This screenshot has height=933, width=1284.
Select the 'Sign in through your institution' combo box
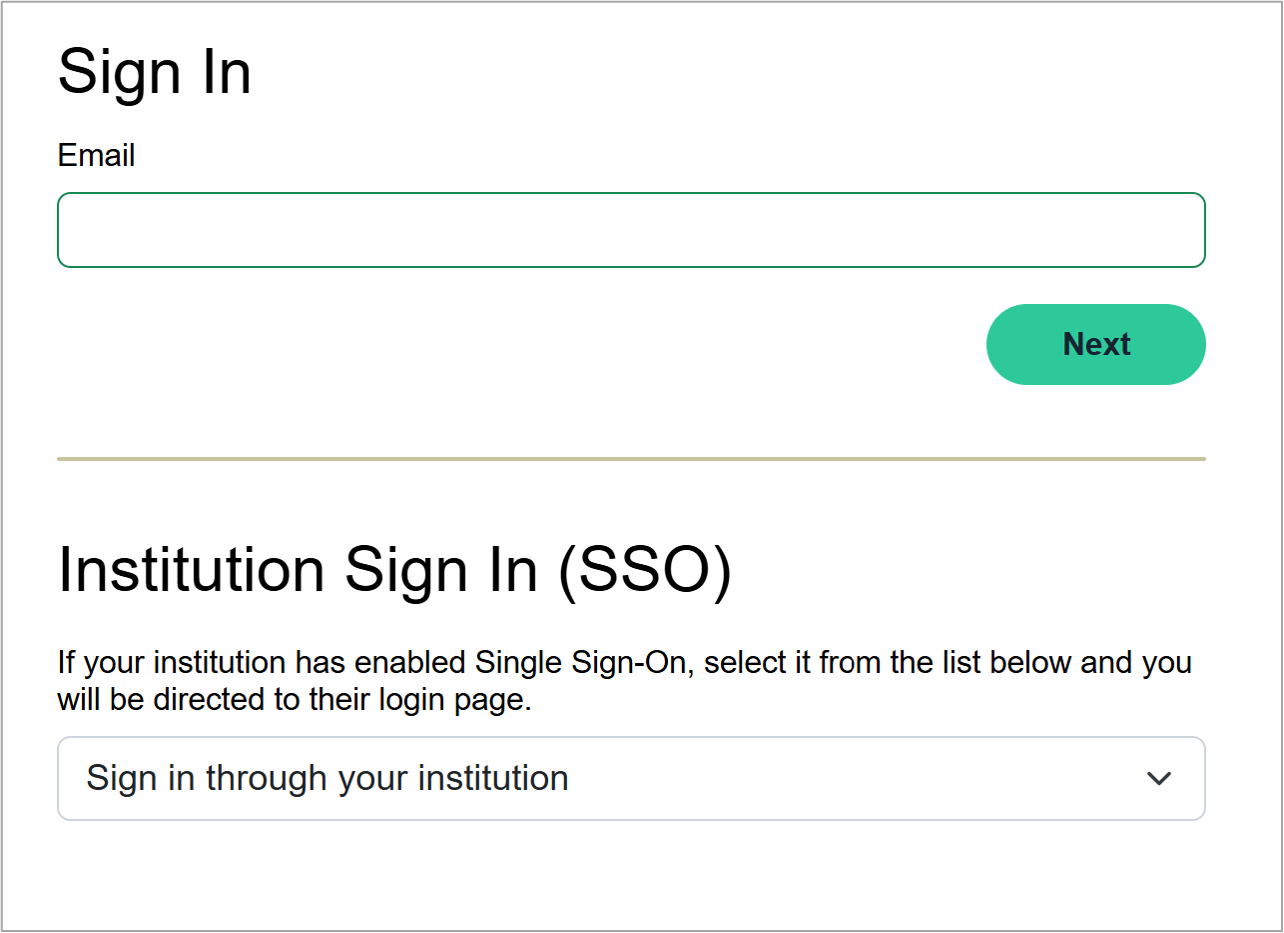coord(631,778)
